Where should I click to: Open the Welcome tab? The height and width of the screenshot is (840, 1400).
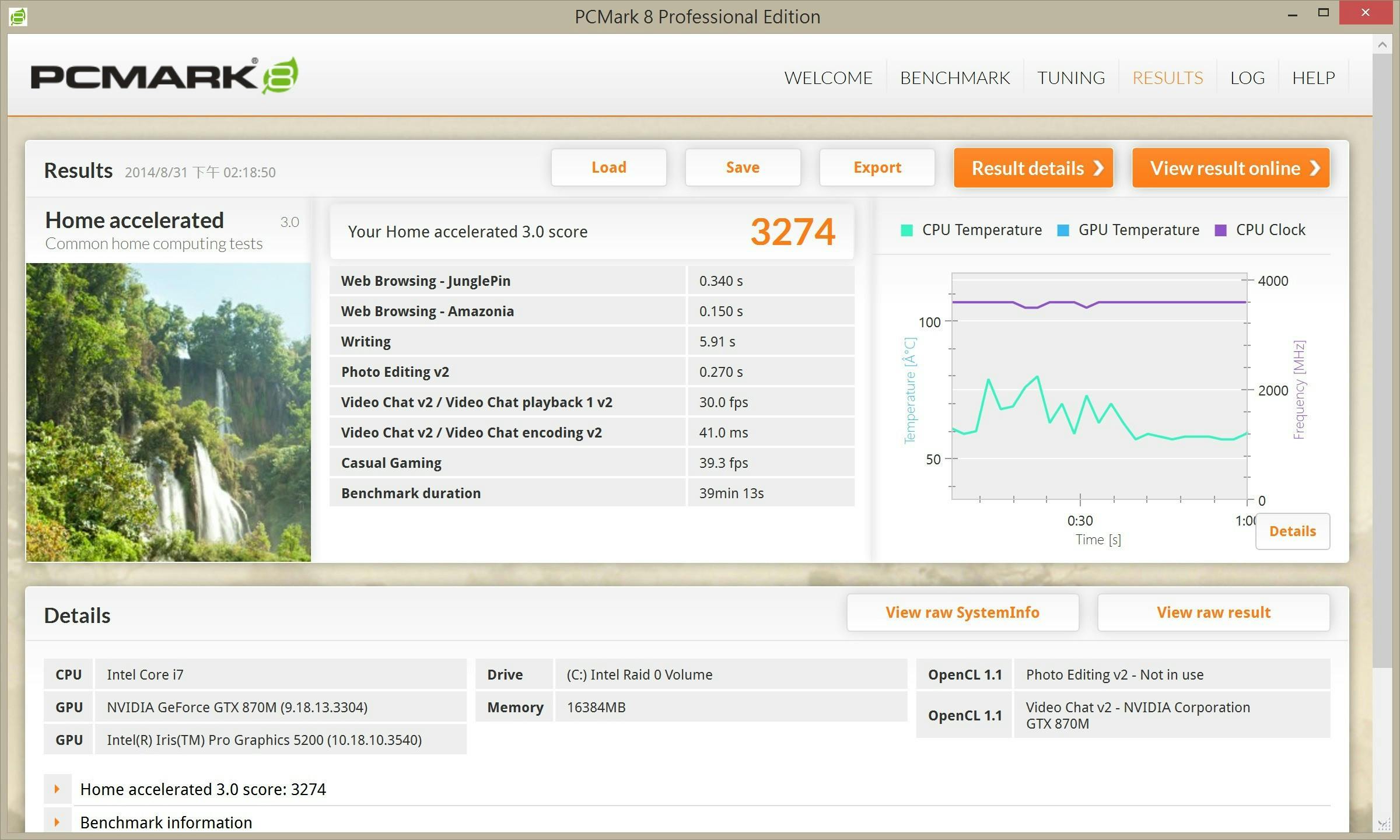[828, 78]
